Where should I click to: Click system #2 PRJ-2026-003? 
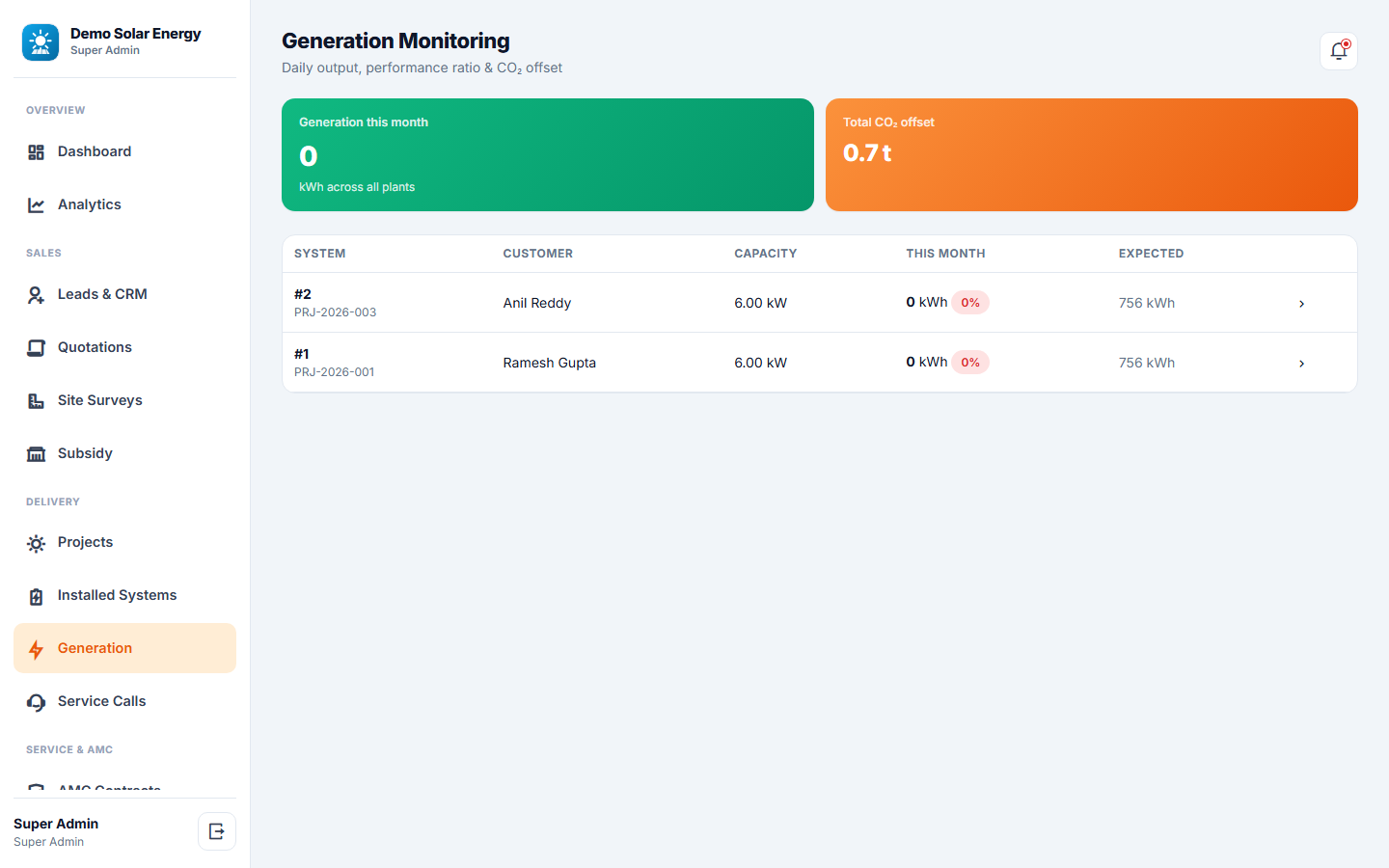tap(335, 303)
